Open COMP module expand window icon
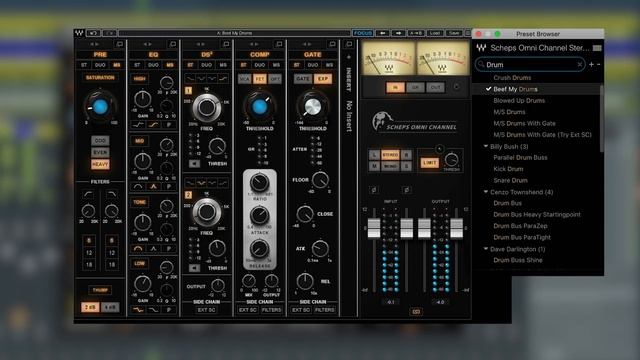Screen dimensions: 640x360 click(279, 44)
